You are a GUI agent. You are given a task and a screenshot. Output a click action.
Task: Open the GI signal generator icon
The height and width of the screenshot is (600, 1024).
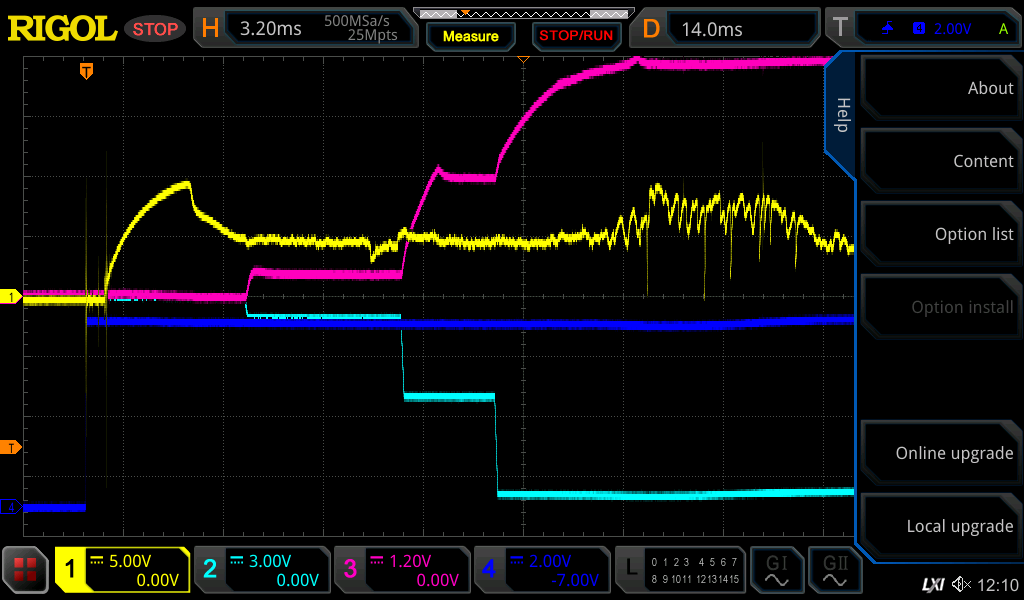pyautogui.click(x=776, y=570)
